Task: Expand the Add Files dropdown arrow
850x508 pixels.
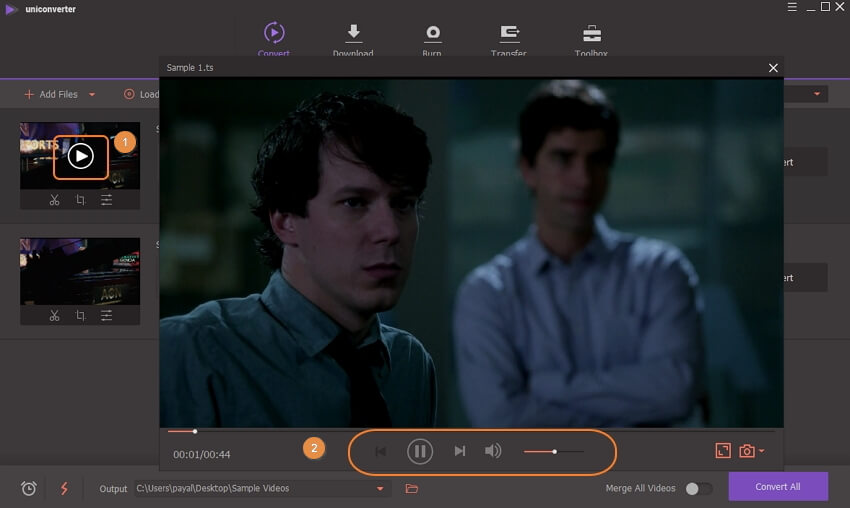Action: point(92,94)
